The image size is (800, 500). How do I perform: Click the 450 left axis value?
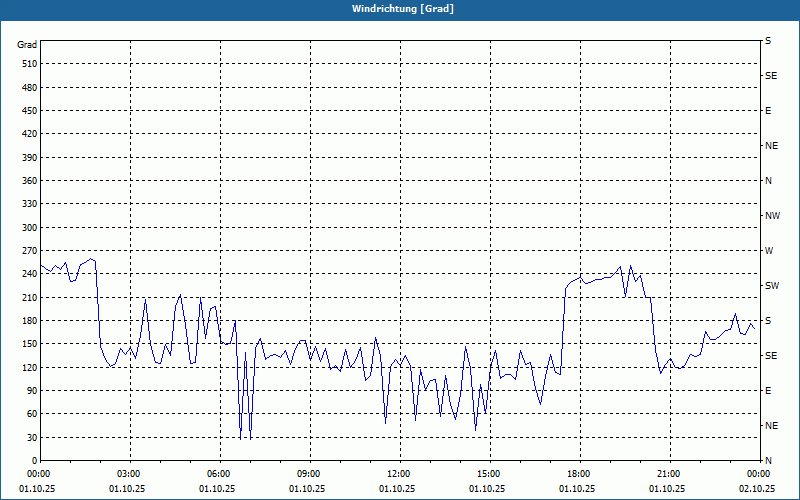coord(30,111)
